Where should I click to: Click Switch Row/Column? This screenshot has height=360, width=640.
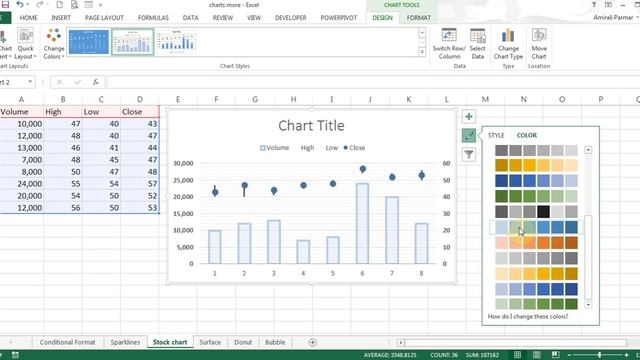[x=449, y=44]
